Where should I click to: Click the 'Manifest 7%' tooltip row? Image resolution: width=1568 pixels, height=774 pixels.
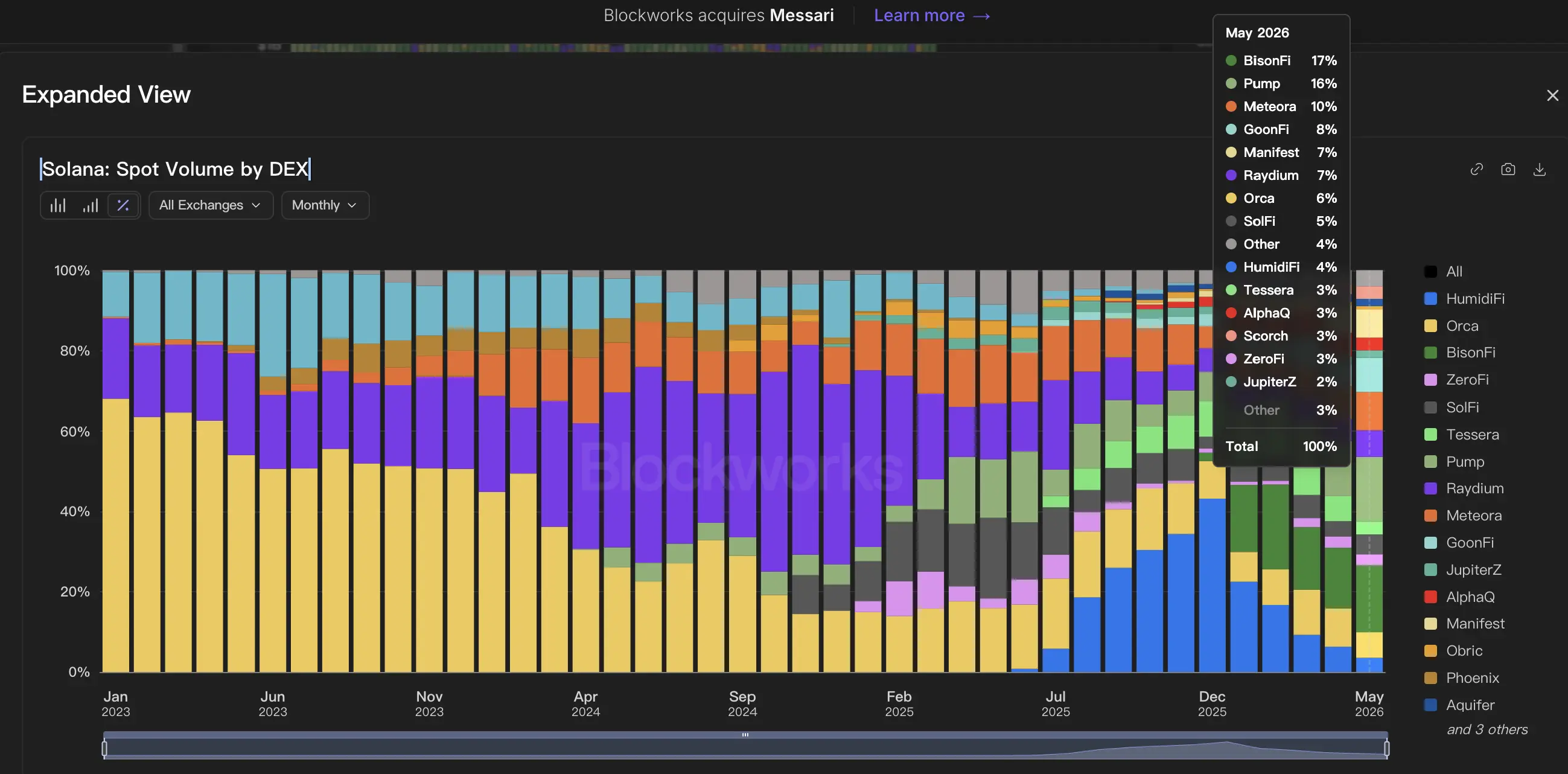pos(1281,152)
